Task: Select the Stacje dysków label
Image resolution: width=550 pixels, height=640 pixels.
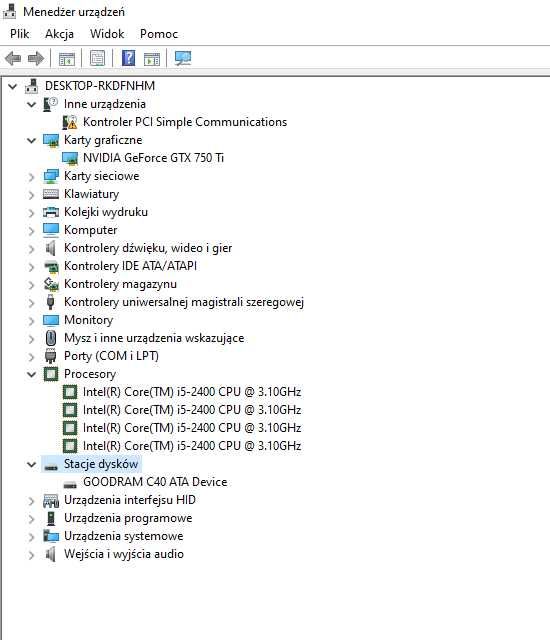Action: (x=101, y=464)
